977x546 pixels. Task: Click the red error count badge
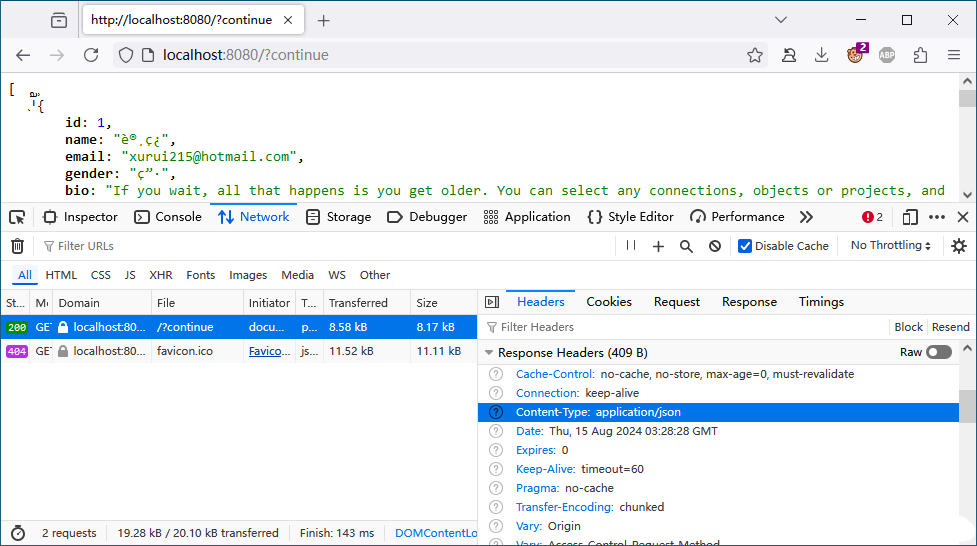coord(872,217)
